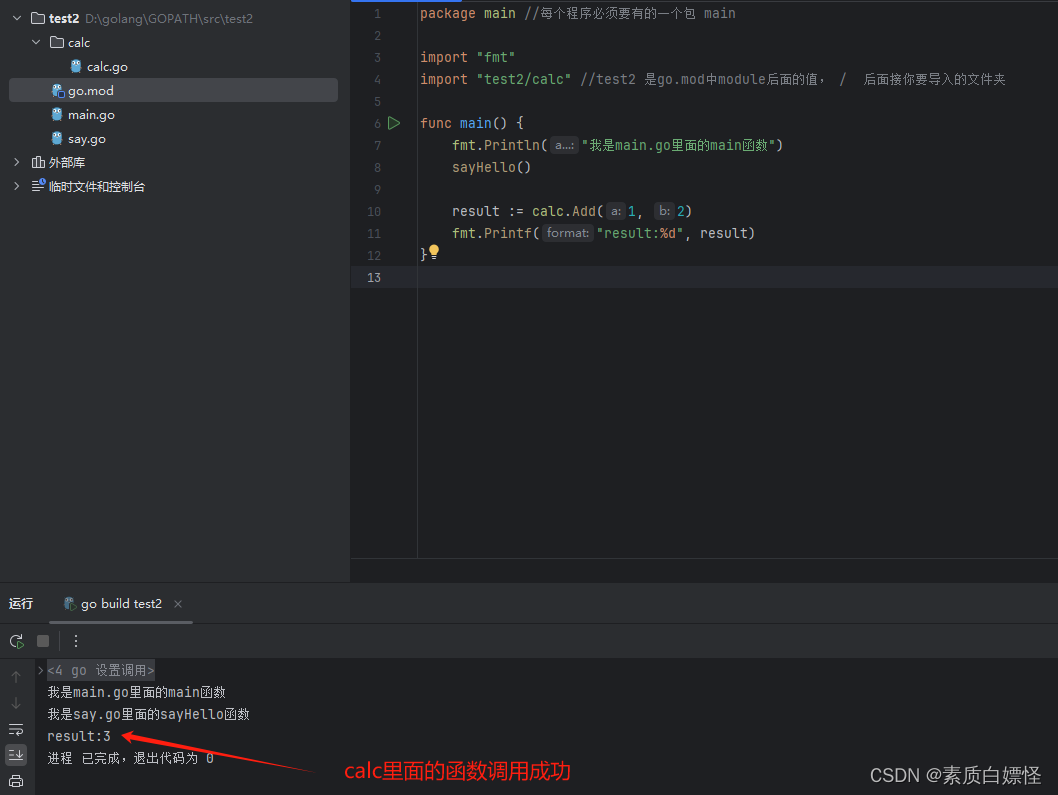The width and height of the screenshot is (1058, 795).
Task: Close the 'go build test2' run tab
Action: tap(178, 604)
